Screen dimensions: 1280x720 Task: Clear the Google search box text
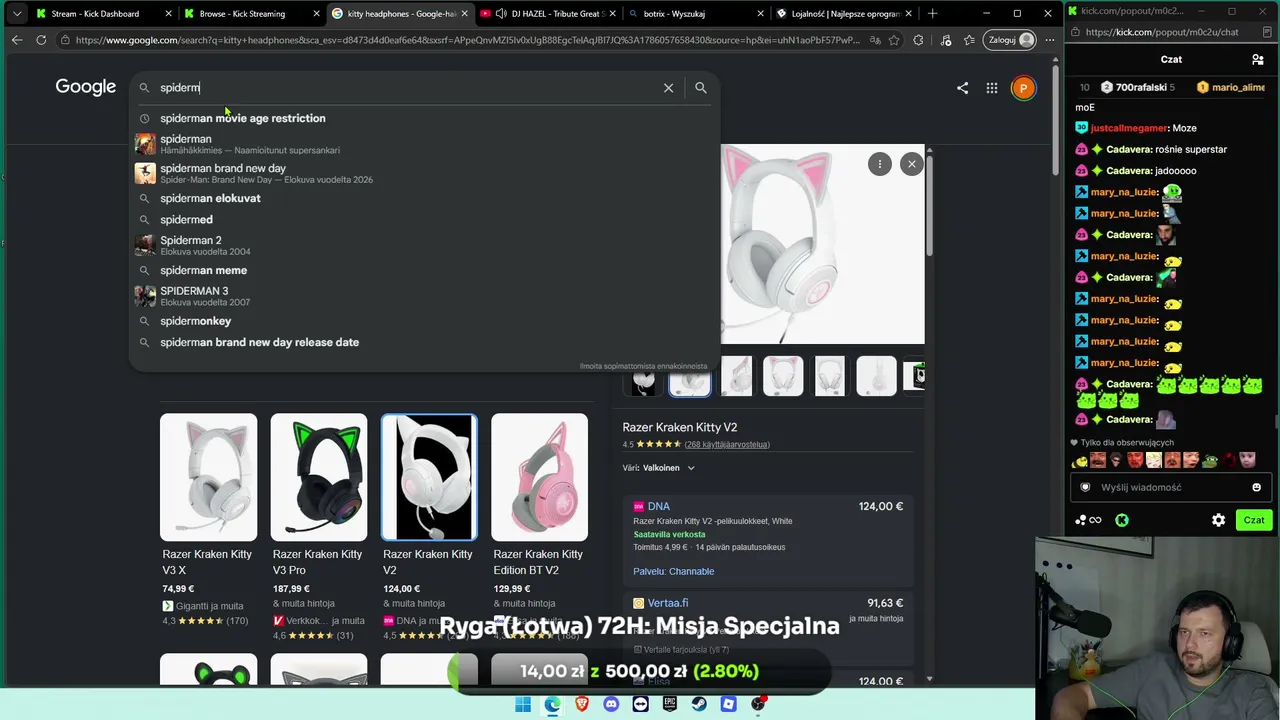(x=668, y=88)
